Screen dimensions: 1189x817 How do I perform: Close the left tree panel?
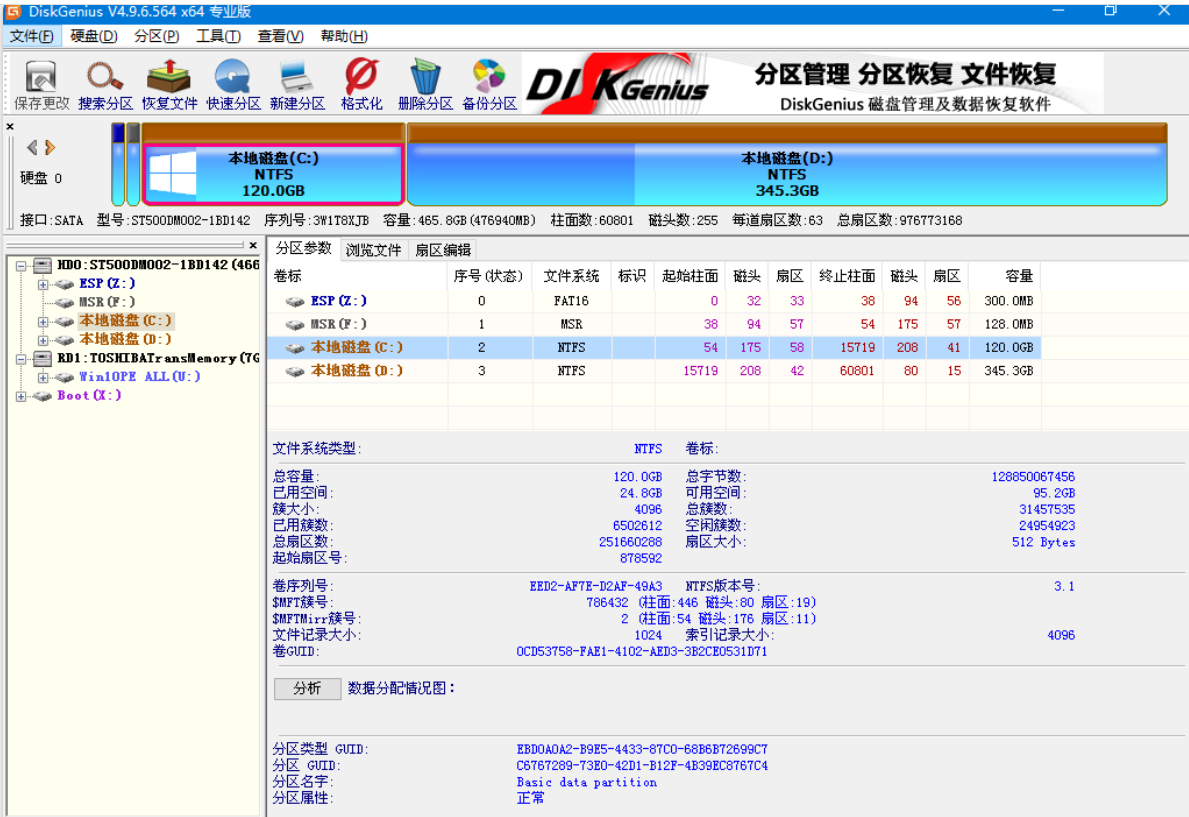tap(253, 245)
